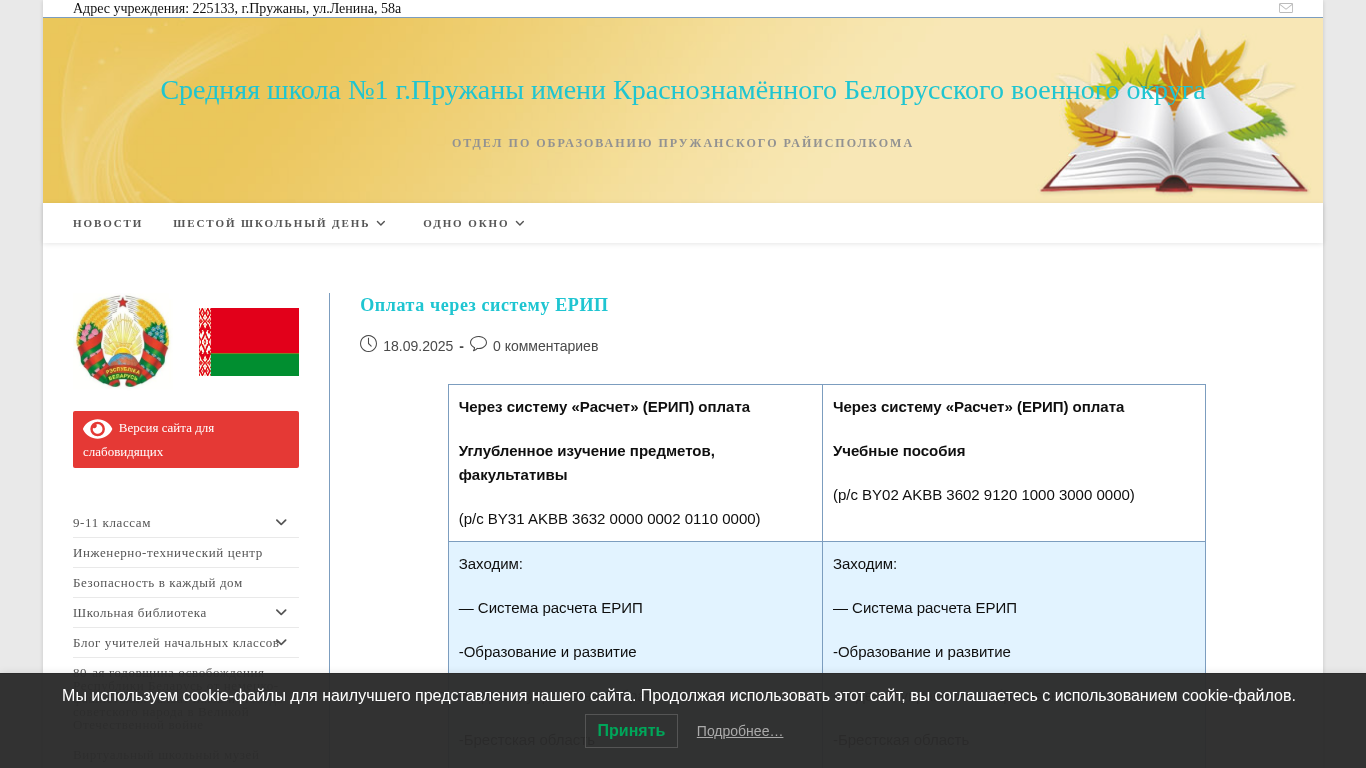The width and height of the screenshot is (1366, 768).
Task: Click the Belarus coat of arms emblem
Action: [123, 341]
